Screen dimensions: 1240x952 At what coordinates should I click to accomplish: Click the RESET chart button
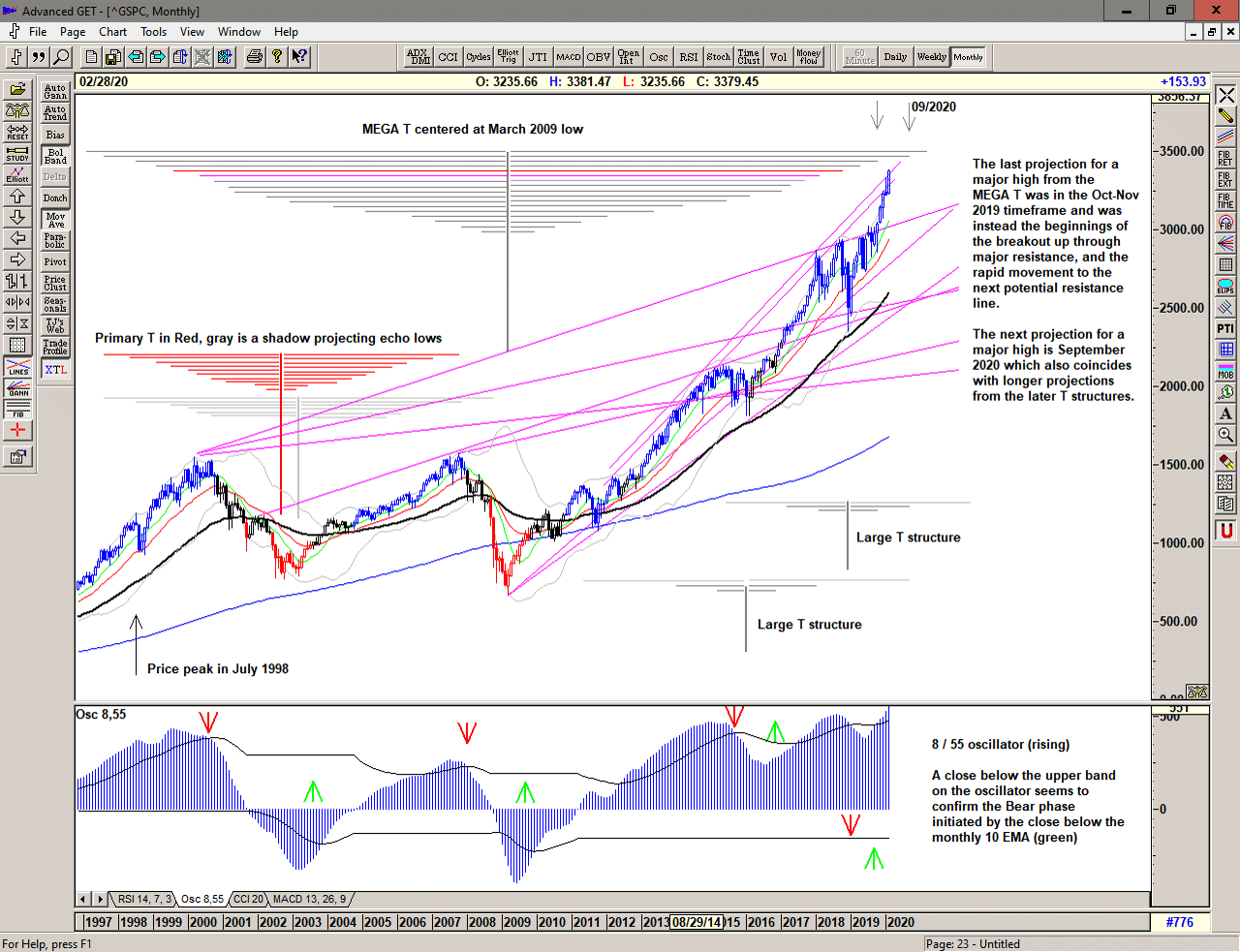pos(17,133)
